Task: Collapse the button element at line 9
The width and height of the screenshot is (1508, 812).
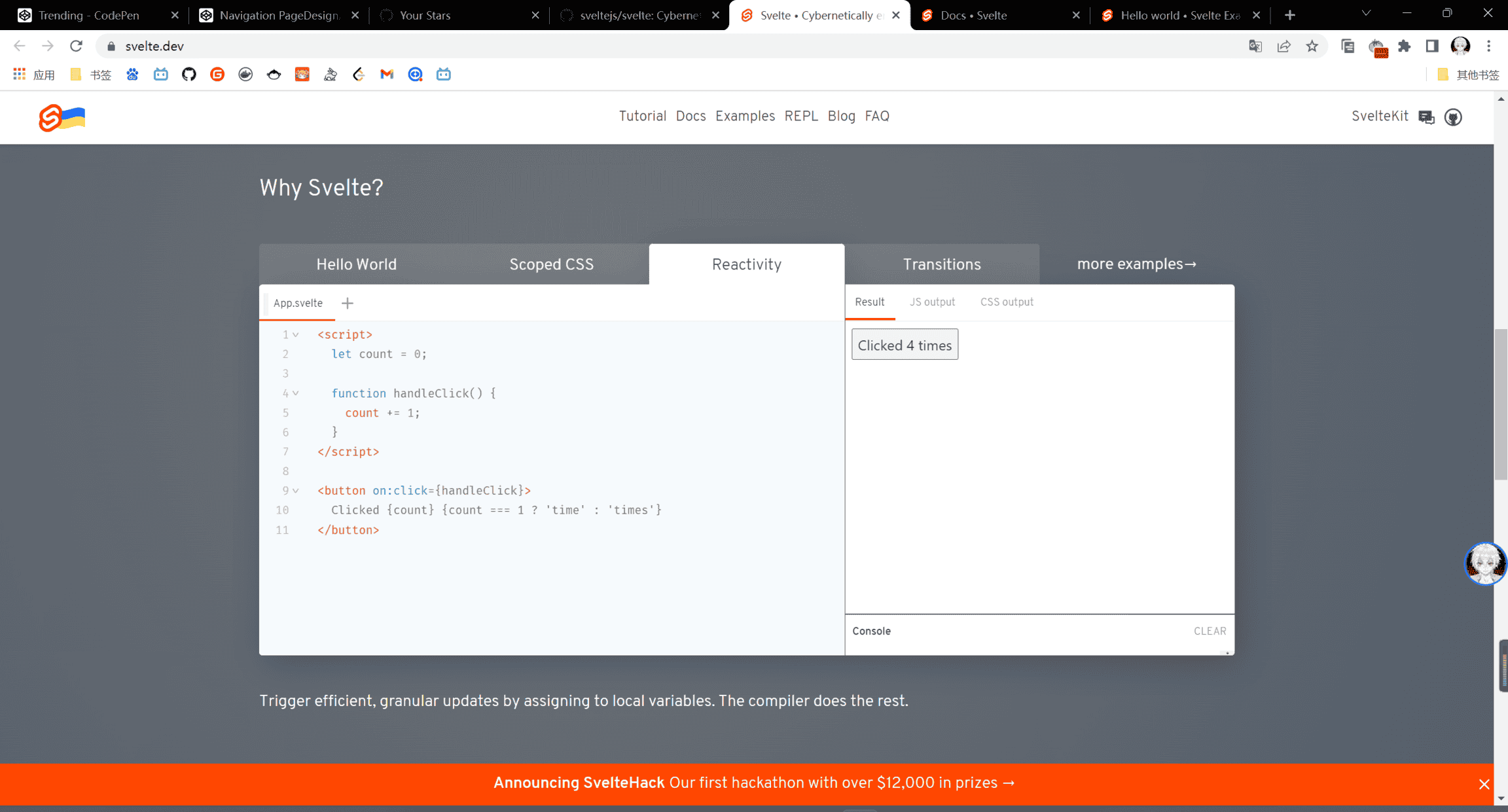Action: [x=296, y=491]
